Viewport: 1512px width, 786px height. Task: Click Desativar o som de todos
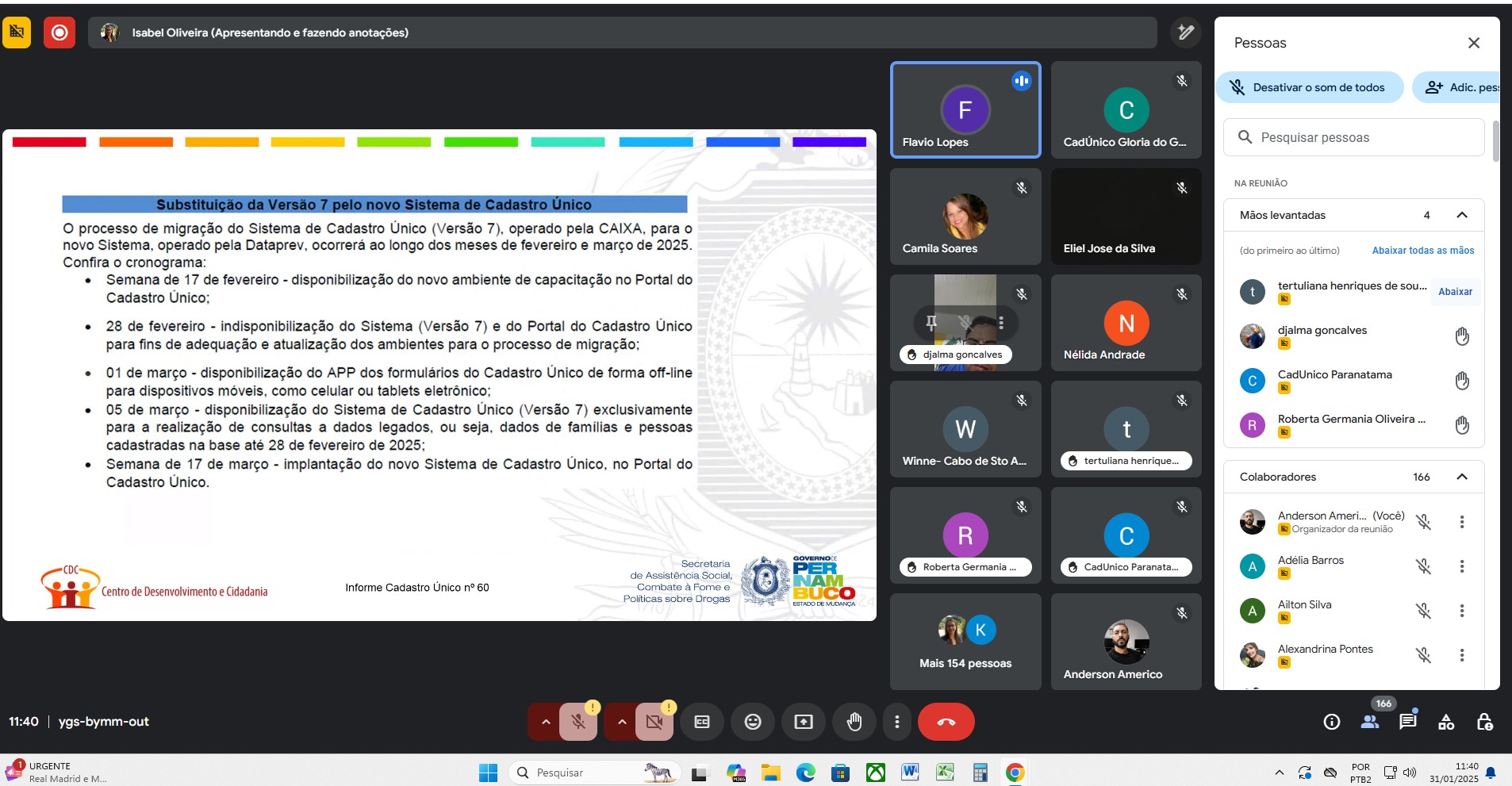[x=1309, y=87]
